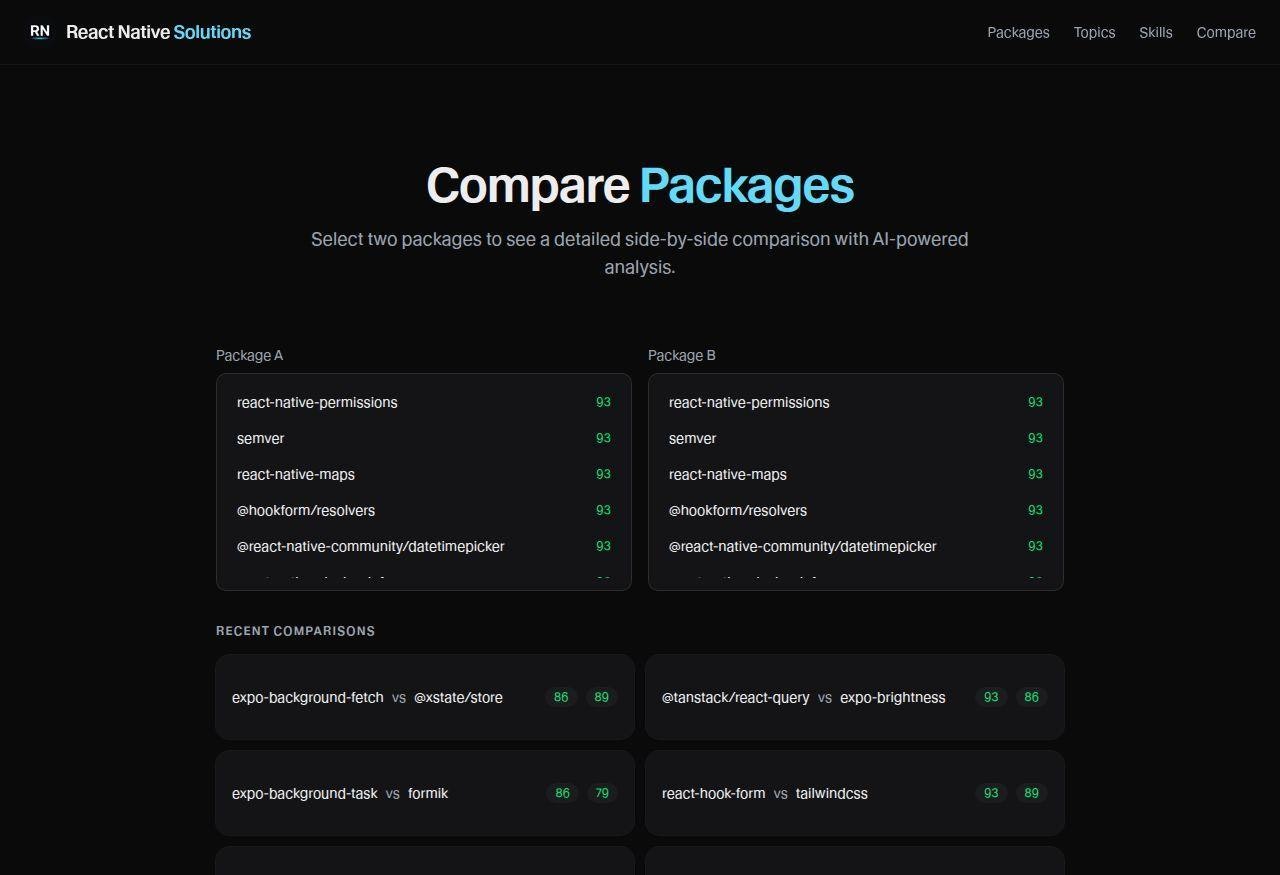Go to the Skills section
1280x875 pixels.
pyautogui.click(x=1156, y=32)
